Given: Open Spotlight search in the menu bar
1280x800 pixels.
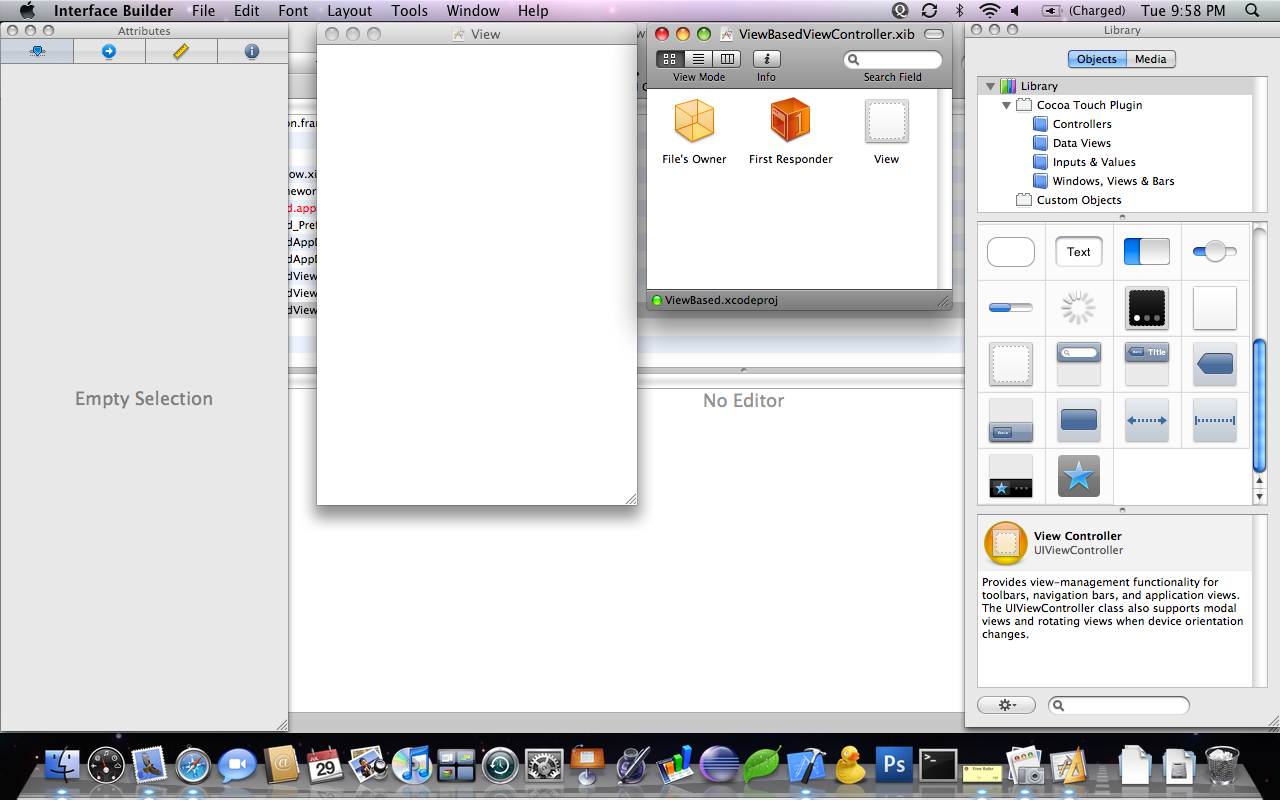Looking at the screenshot, I should [1252, 11].
